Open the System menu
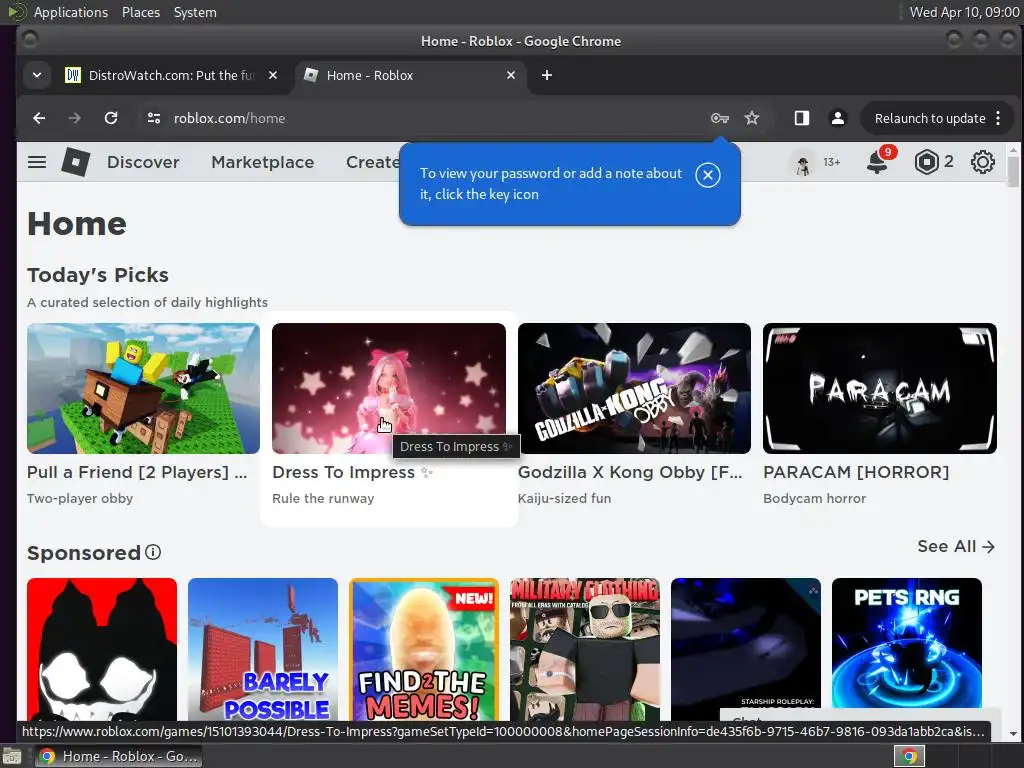Image resolution: width=1024 pixels, height=768 pixels. pos(195,12)
